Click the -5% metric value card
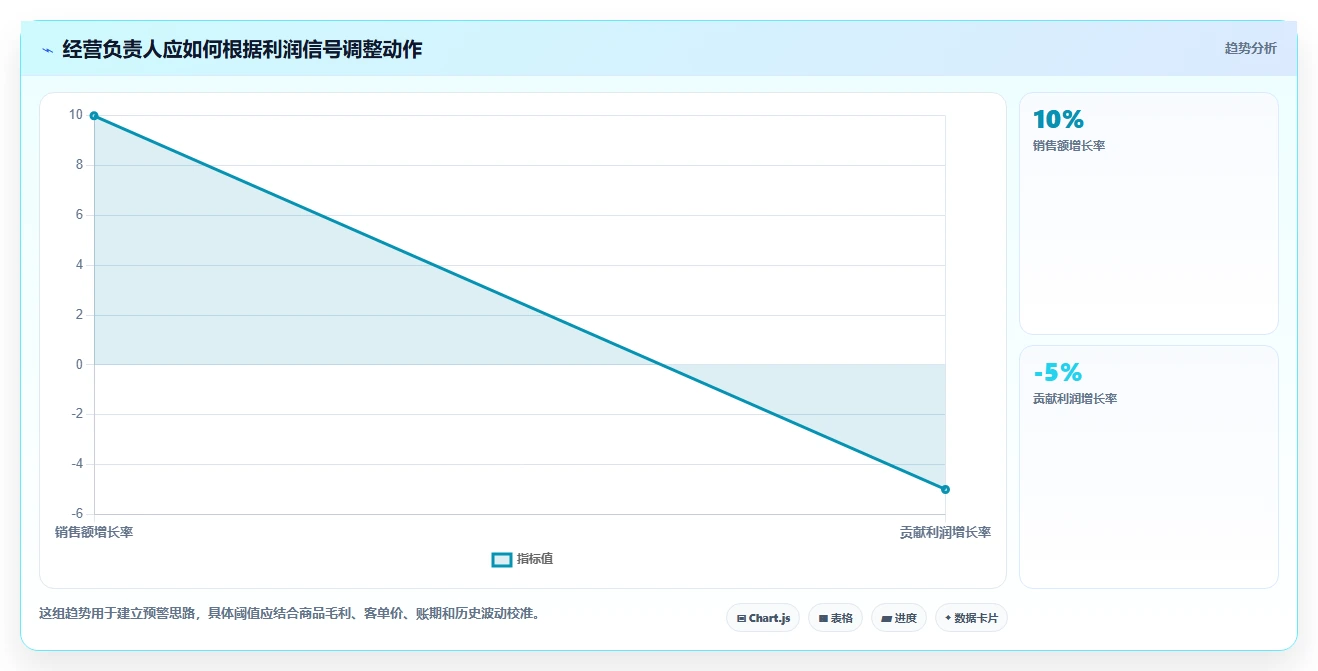 click(1148, 467)
